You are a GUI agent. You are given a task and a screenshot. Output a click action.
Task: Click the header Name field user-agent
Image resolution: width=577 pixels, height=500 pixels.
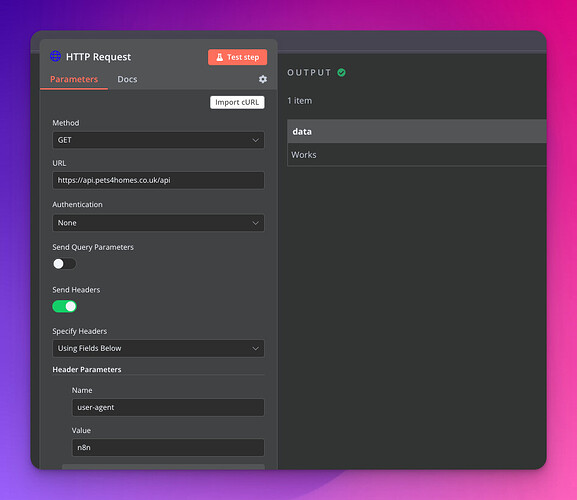pos(168,408)
